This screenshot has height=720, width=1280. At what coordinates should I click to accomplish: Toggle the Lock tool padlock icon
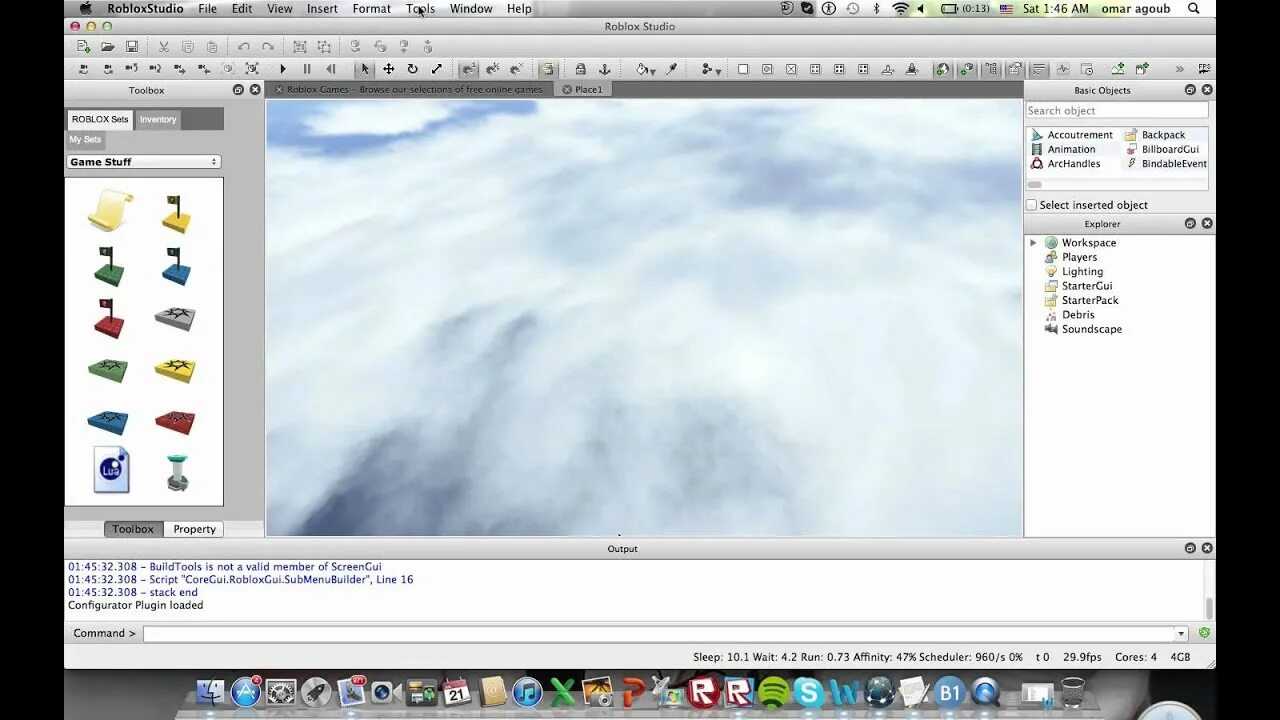(580, 69)
